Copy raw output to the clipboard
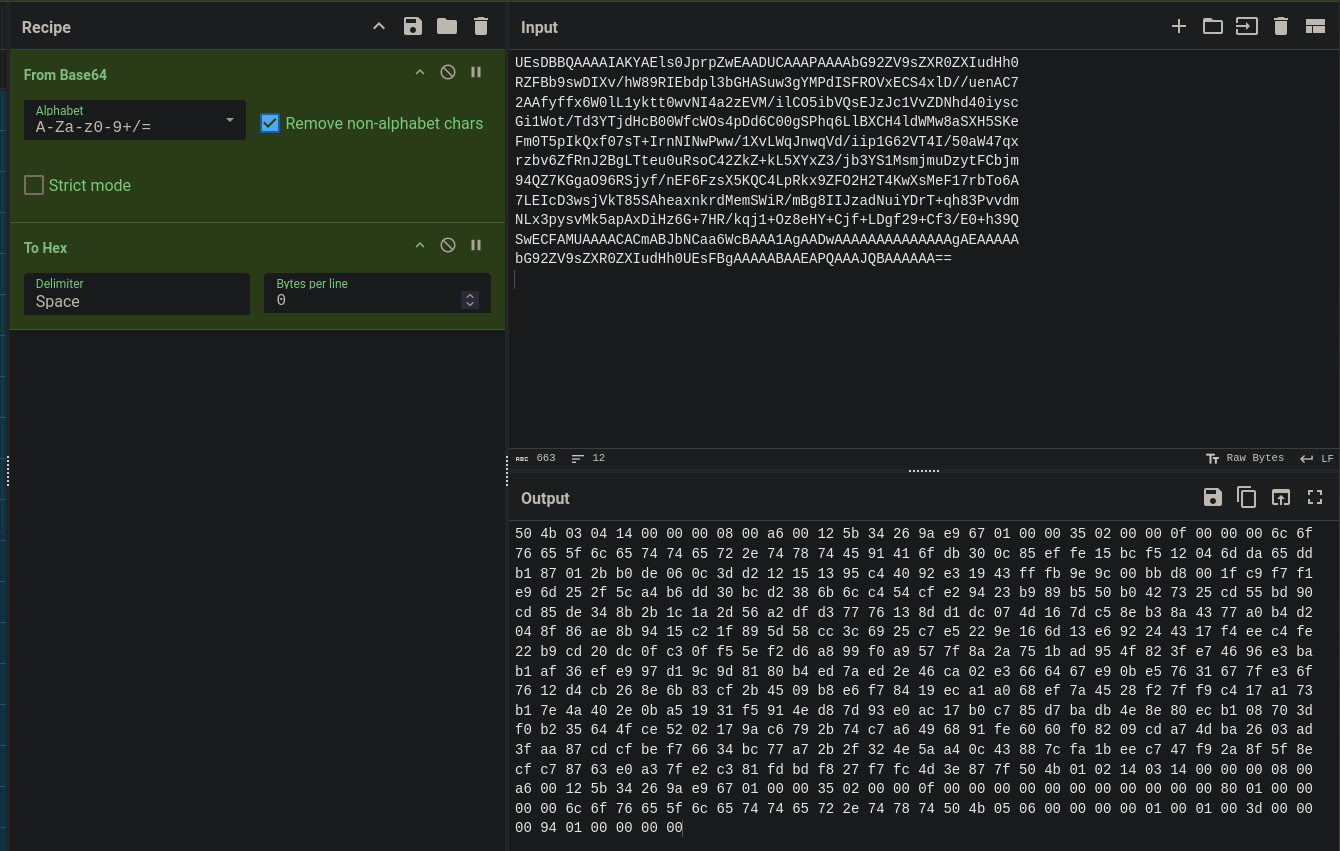This screenshot has width=1340, height=851. [1247, 497]
